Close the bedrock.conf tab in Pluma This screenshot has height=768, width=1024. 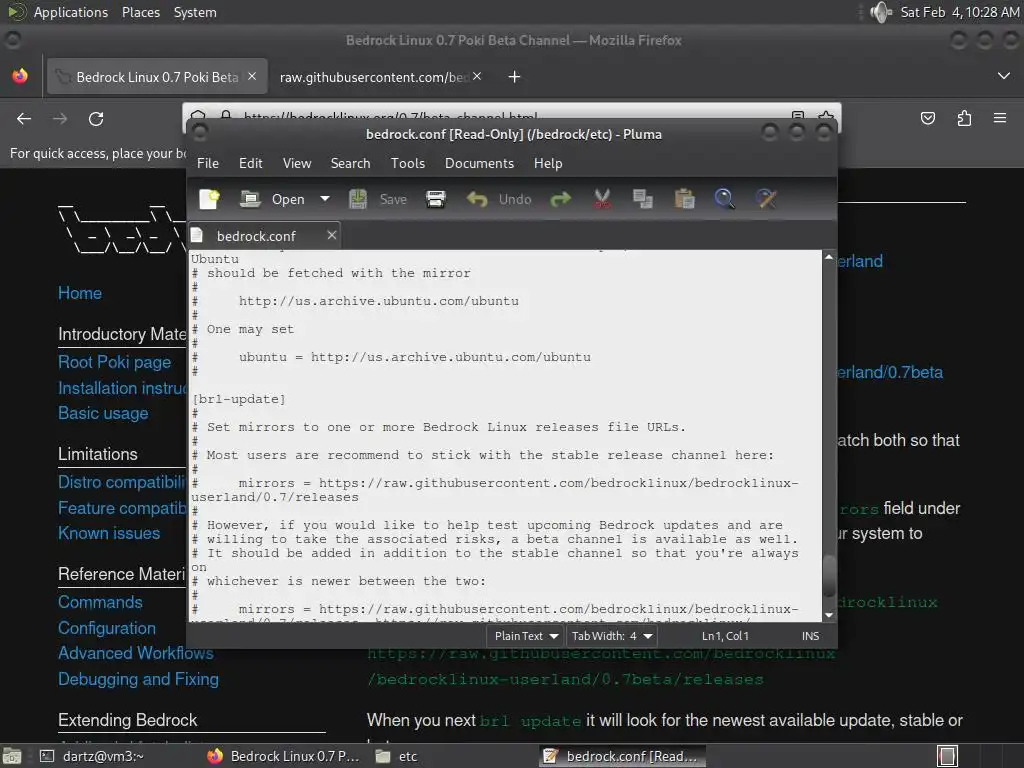[332, 235]
